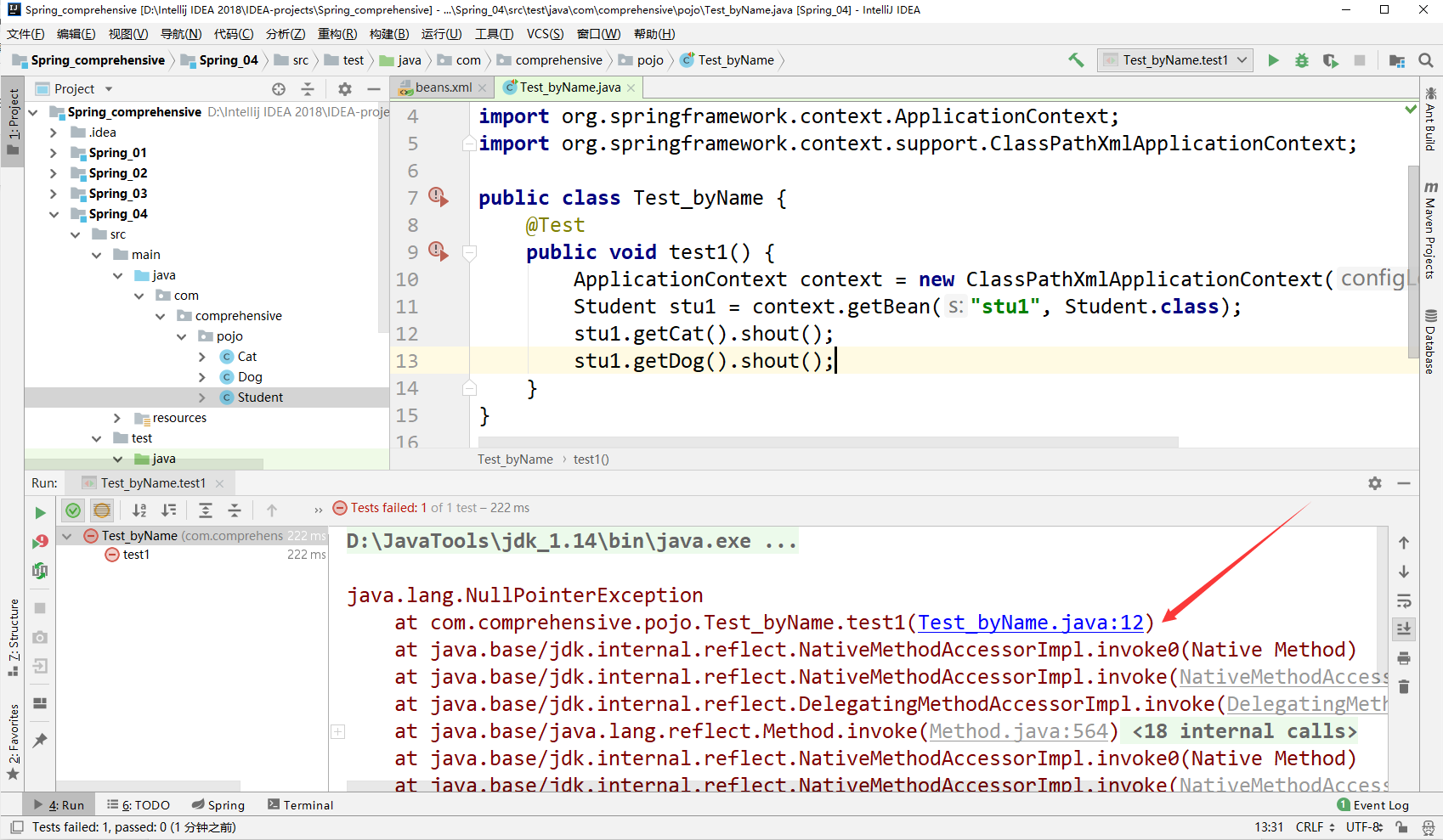
Task: Expand all test results
Action: [206, 510]
